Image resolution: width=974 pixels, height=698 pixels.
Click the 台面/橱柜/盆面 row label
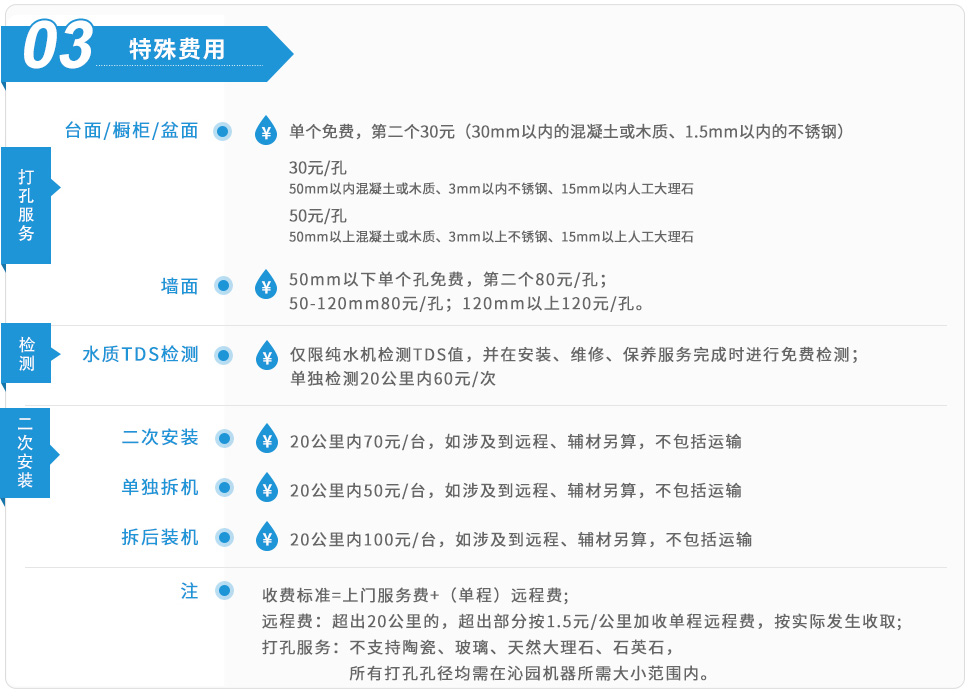coord(132,131)
